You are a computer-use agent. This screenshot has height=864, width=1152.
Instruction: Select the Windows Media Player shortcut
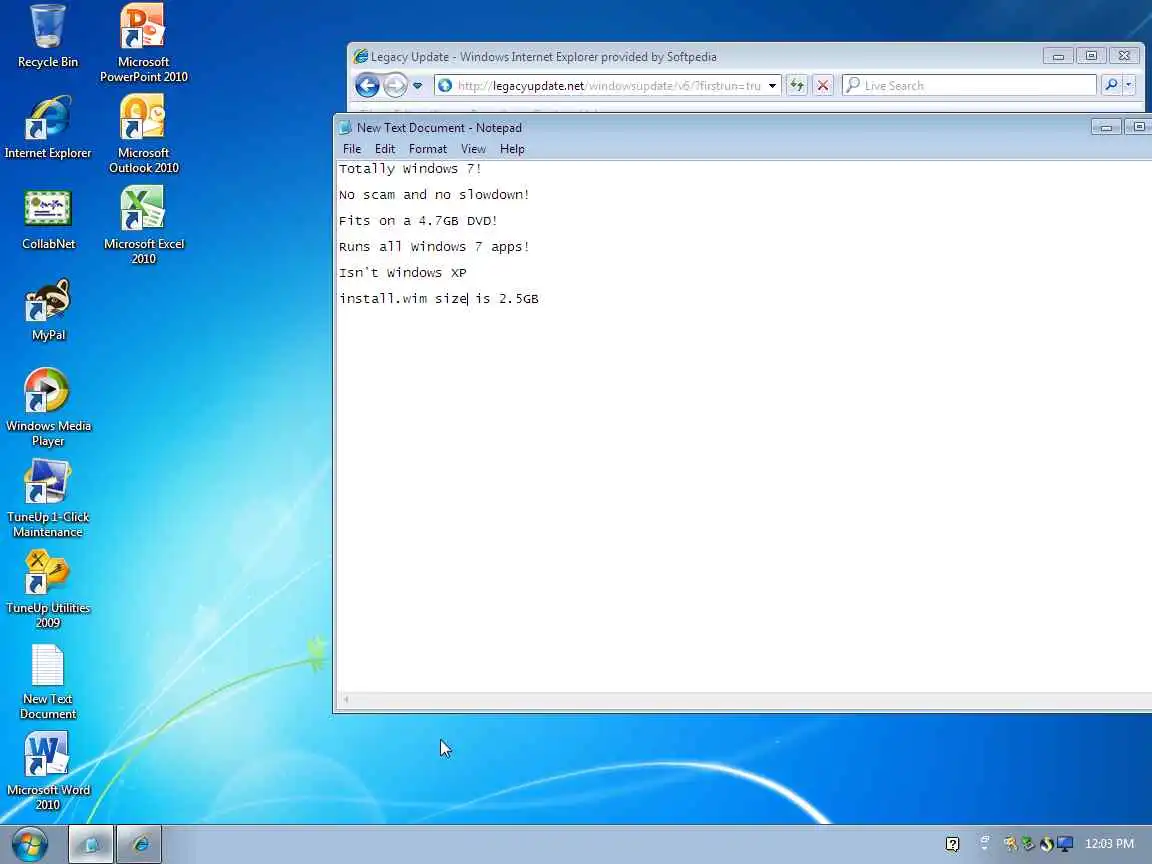click(48, 407)
